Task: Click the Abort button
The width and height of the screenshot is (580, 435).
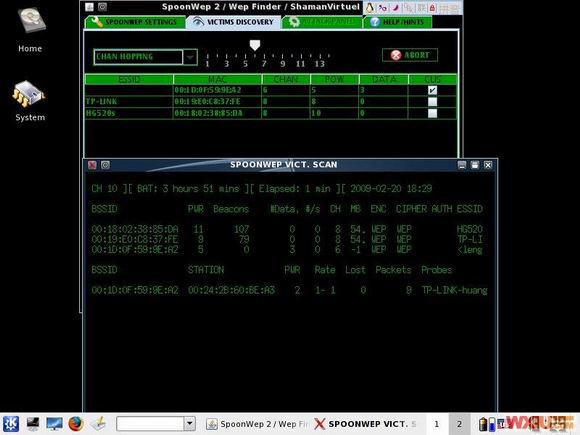Action: [410, 55]
